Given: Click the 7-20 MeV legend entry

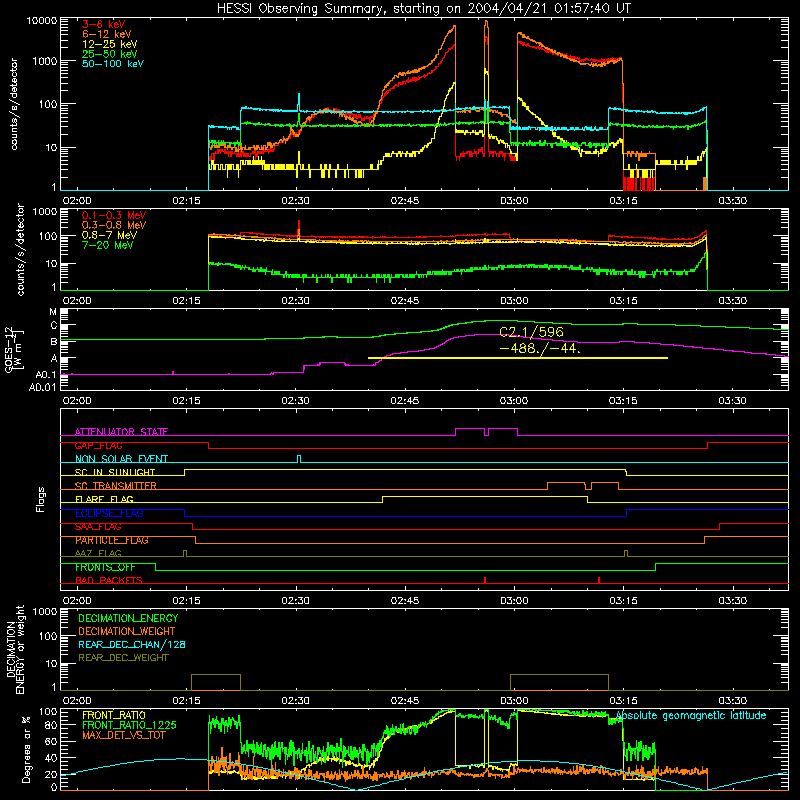Looking at the screenshot, I should tap(108, 245).
